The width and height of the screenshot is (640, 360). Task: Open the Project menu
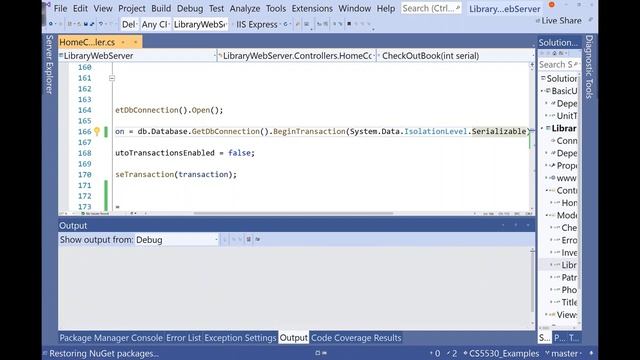[x=131, y=8]
